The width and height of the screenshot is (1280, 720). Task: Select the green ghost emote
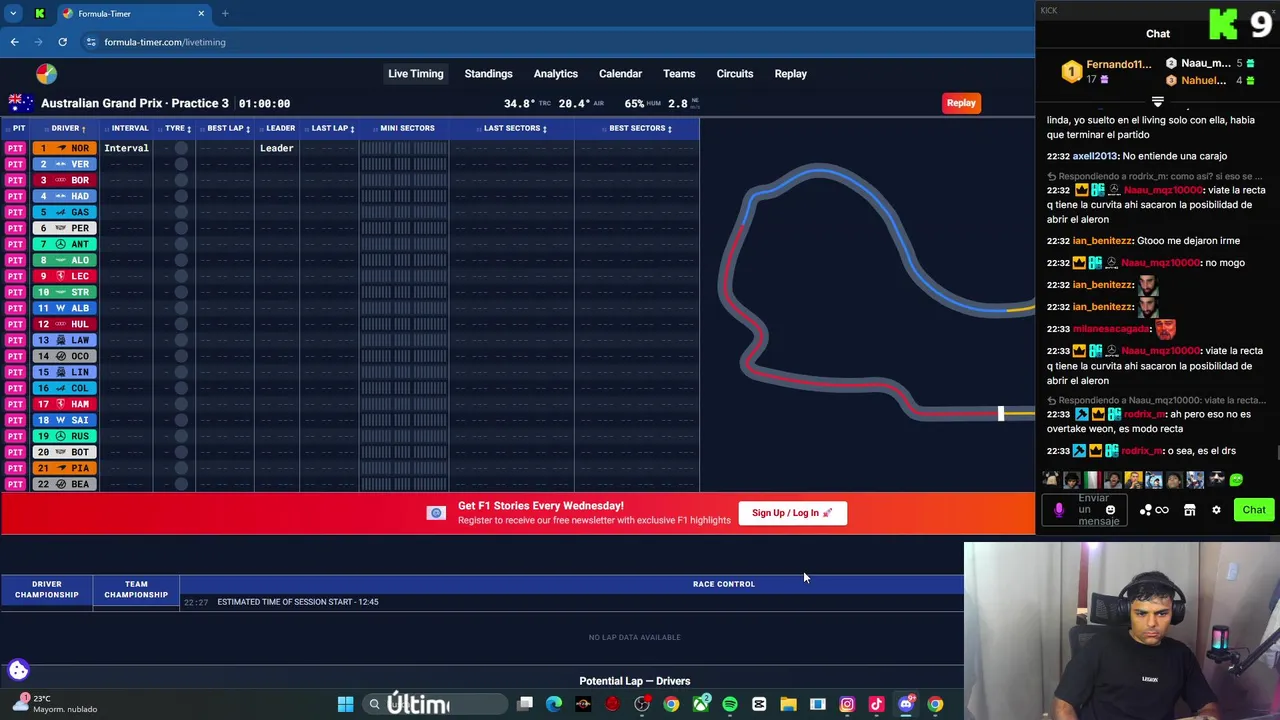coord(1237,480)
